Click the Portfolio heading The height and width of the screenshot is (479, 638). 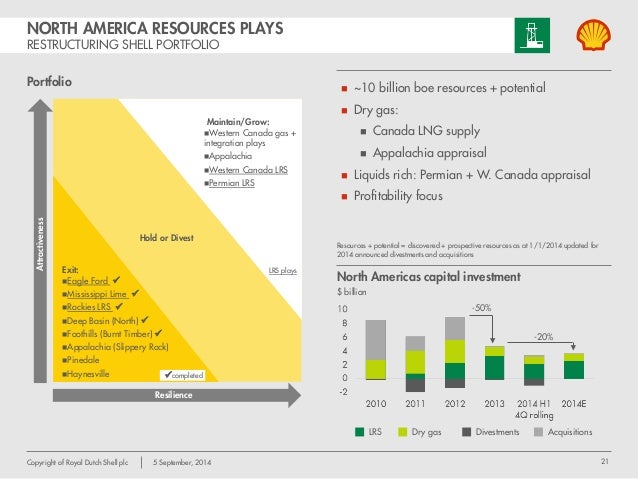[x=49, y=82]
